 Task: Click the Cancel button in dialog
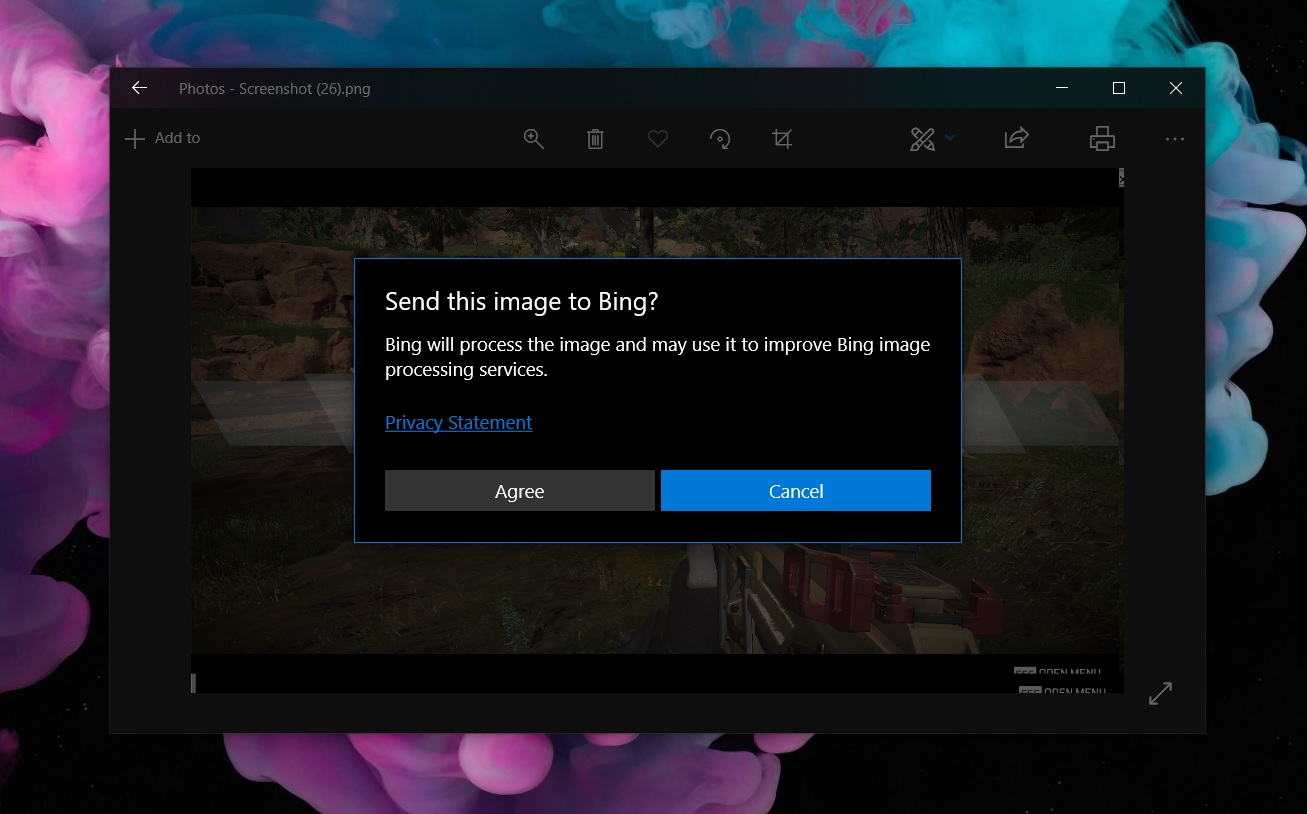pos(796,491)
